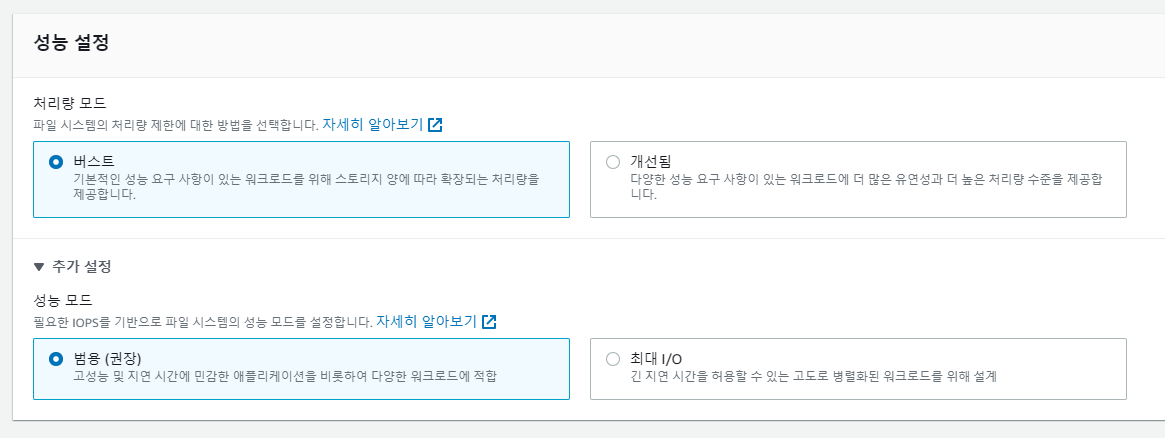Click the 성능 설정 panel heading
The image size is (1165, 438).
pos(71,42)
